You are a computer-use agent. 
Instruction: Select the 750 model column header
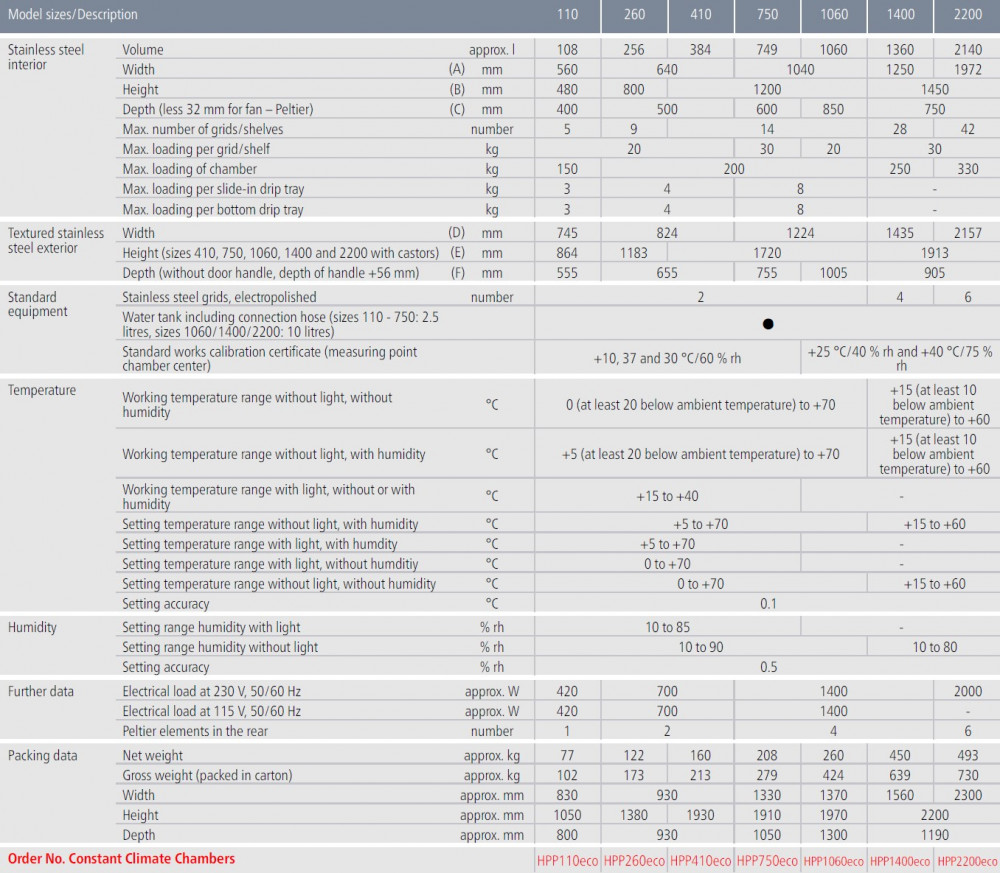click(767, 14)
